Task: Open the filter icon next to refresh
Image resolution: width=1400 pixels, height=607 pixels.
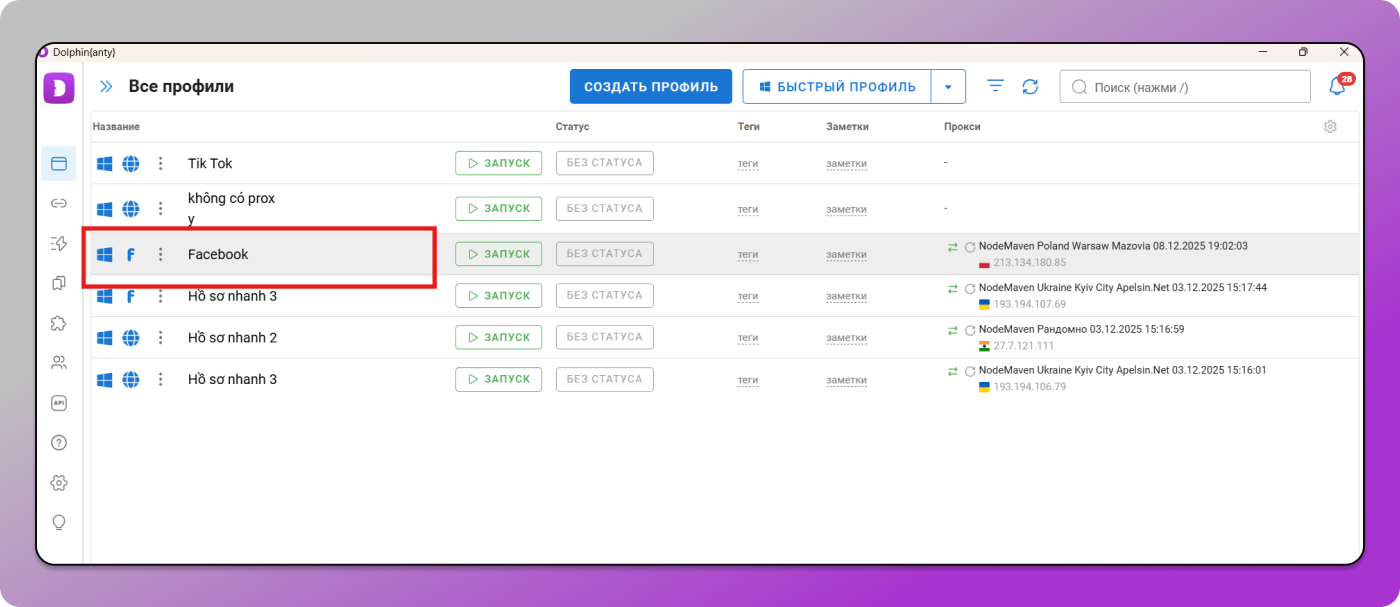Action: [995, 87]
